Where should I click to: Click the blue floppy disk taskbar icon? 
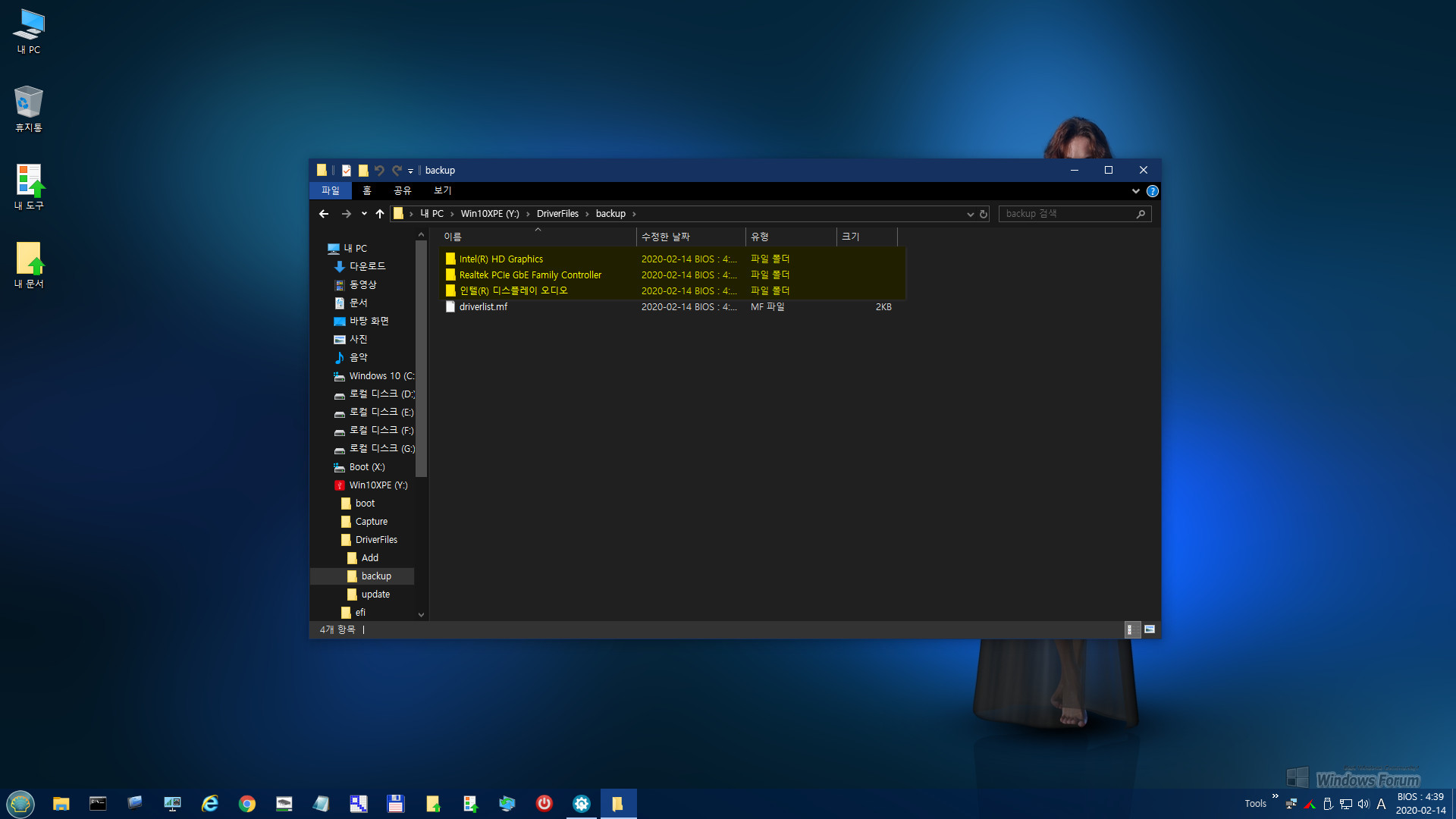396,804
